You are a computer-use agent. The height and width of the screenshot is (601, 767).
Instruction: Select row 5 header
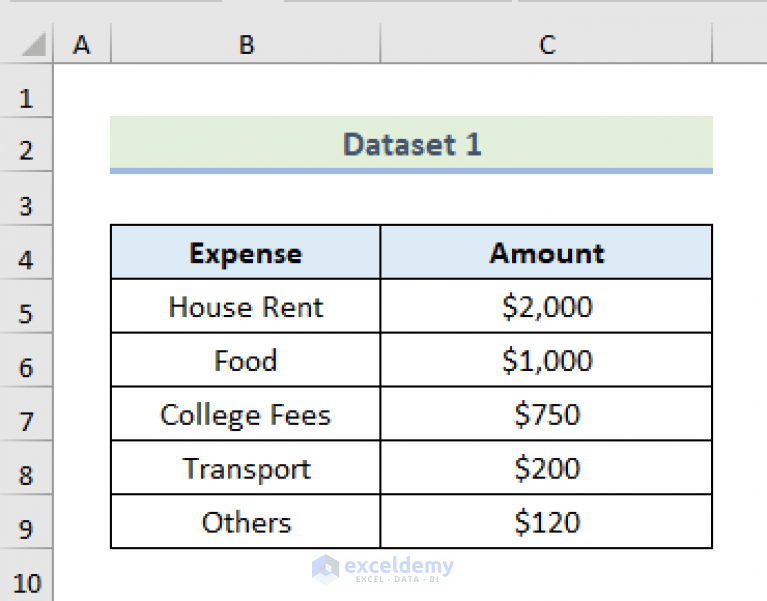(x=26, y=306)
